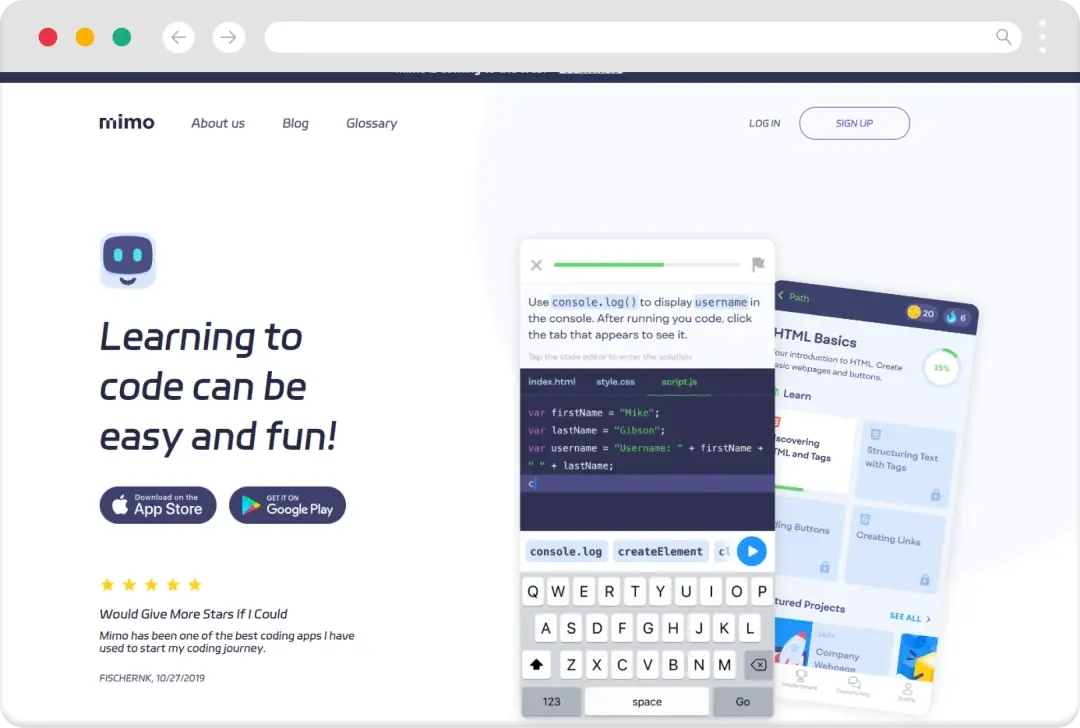Click the SIGN UP button

coord(854,123)
